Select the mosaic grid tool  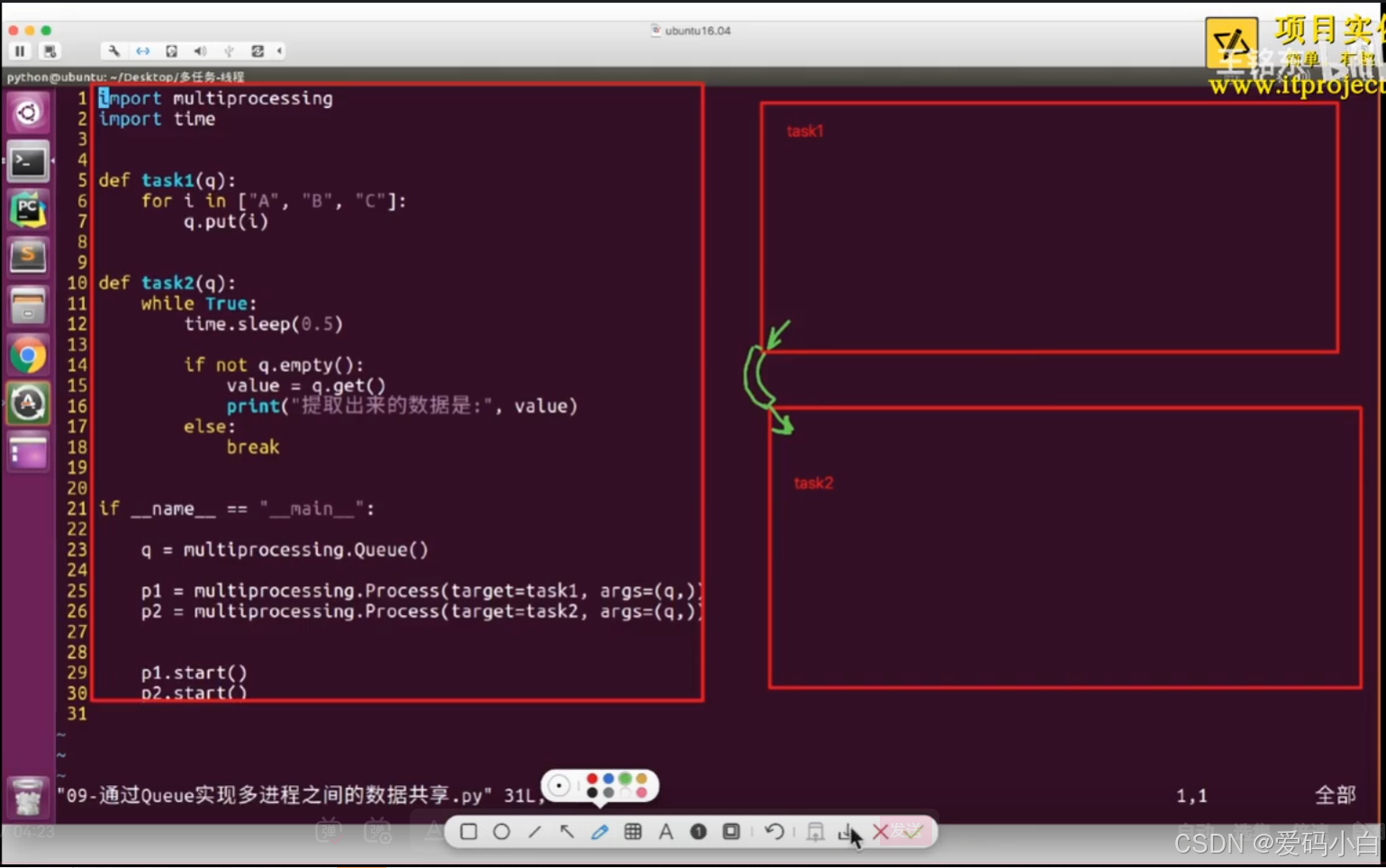click(633, 831)
